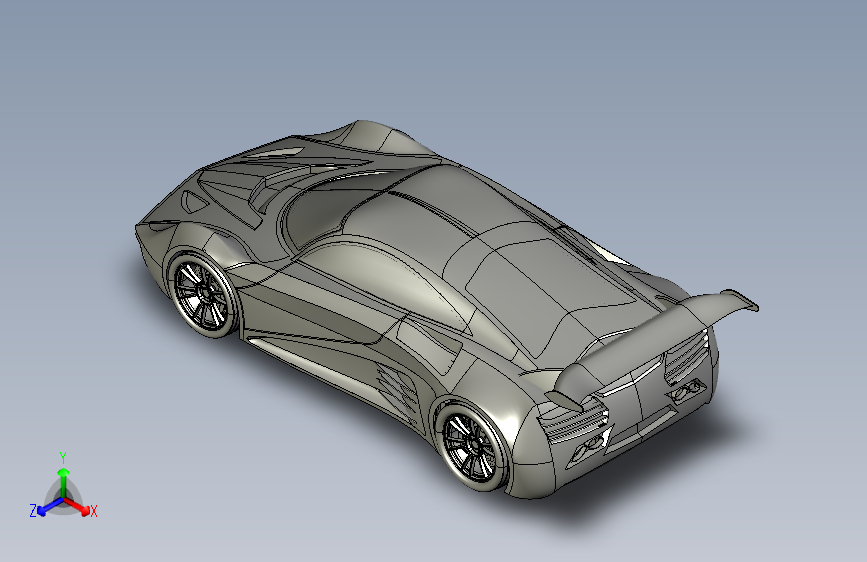Click the green Y axis arrow on triad

click(64, 482)
